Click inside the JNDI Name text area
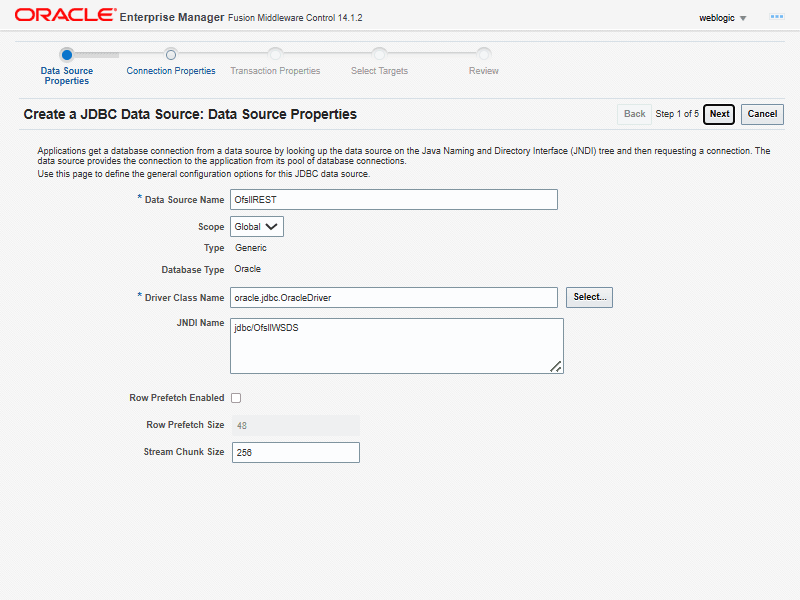The image size is (800, 600). [396, 346]
